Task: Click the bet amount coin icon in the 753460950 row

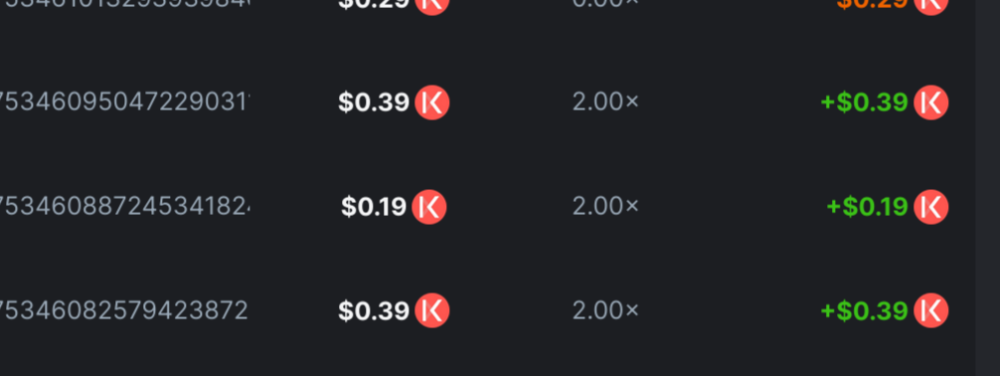Action: click(432, 103)
